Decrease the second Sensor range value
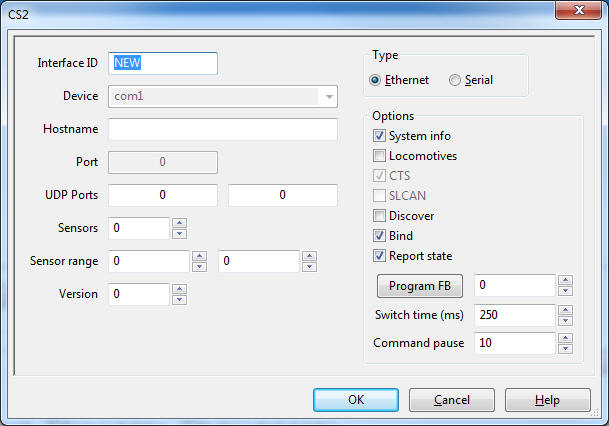This screenshot has height=426, width=609. click(x=309, y=266)
